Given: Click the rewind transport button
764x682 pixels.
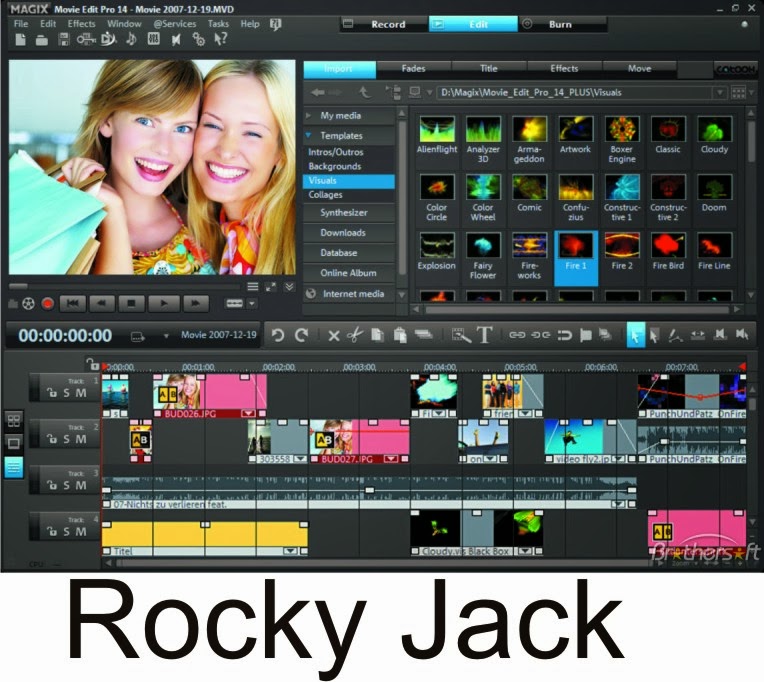Looking at the screenshot, I should pyautogui.click(x=101, y=303).
